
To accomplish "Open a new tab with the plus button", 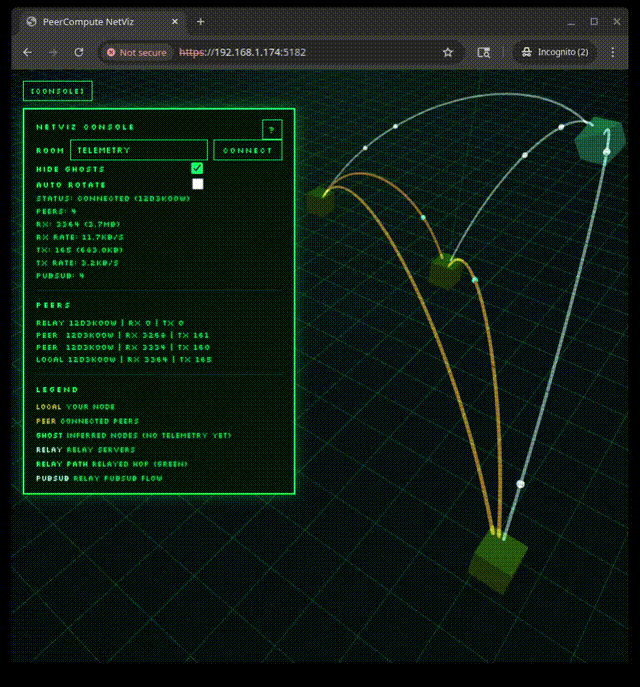I will tap(200, 21).
